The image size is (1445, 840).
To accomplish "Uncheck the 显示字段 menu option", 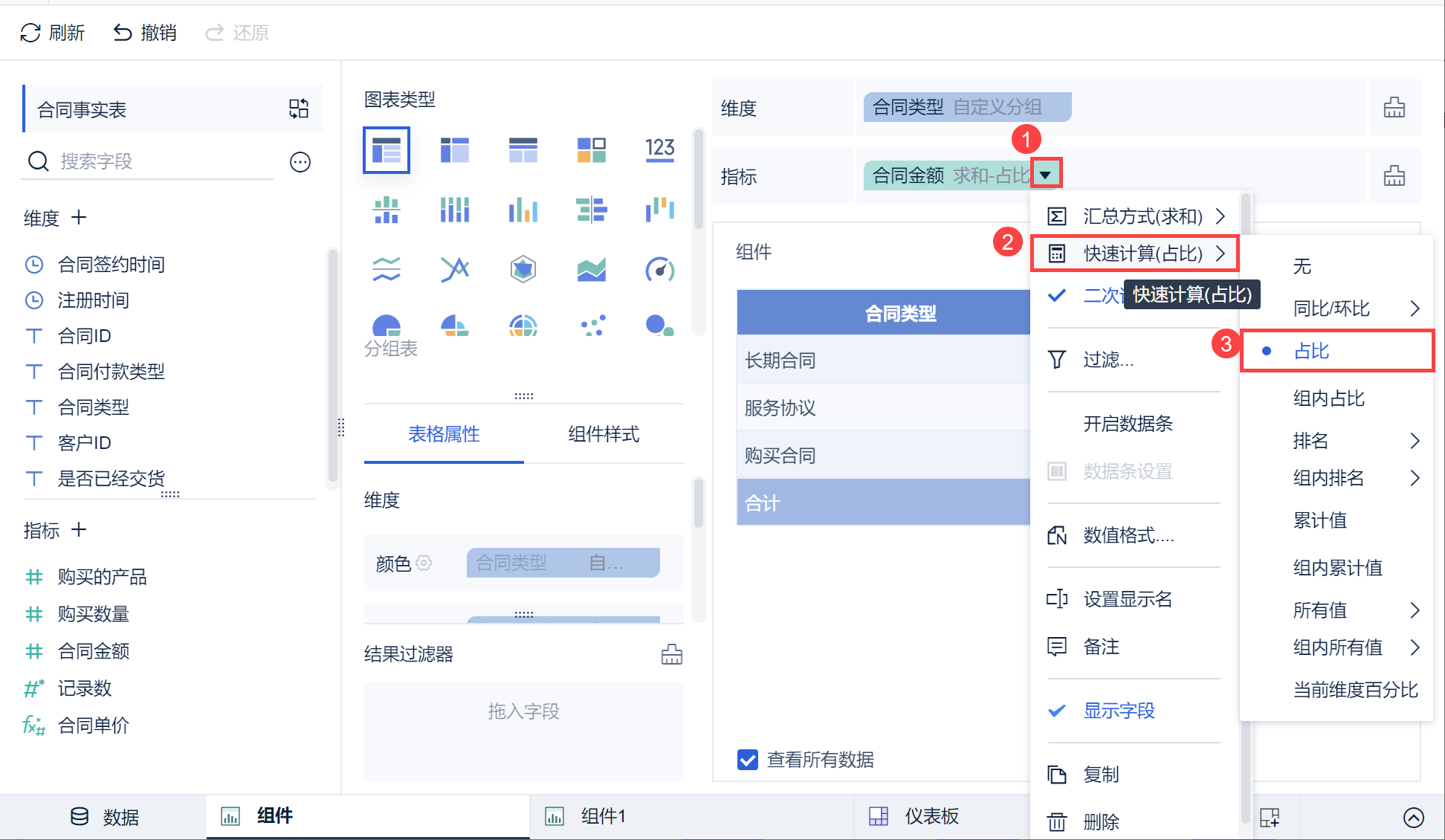I will (1119, 711).
